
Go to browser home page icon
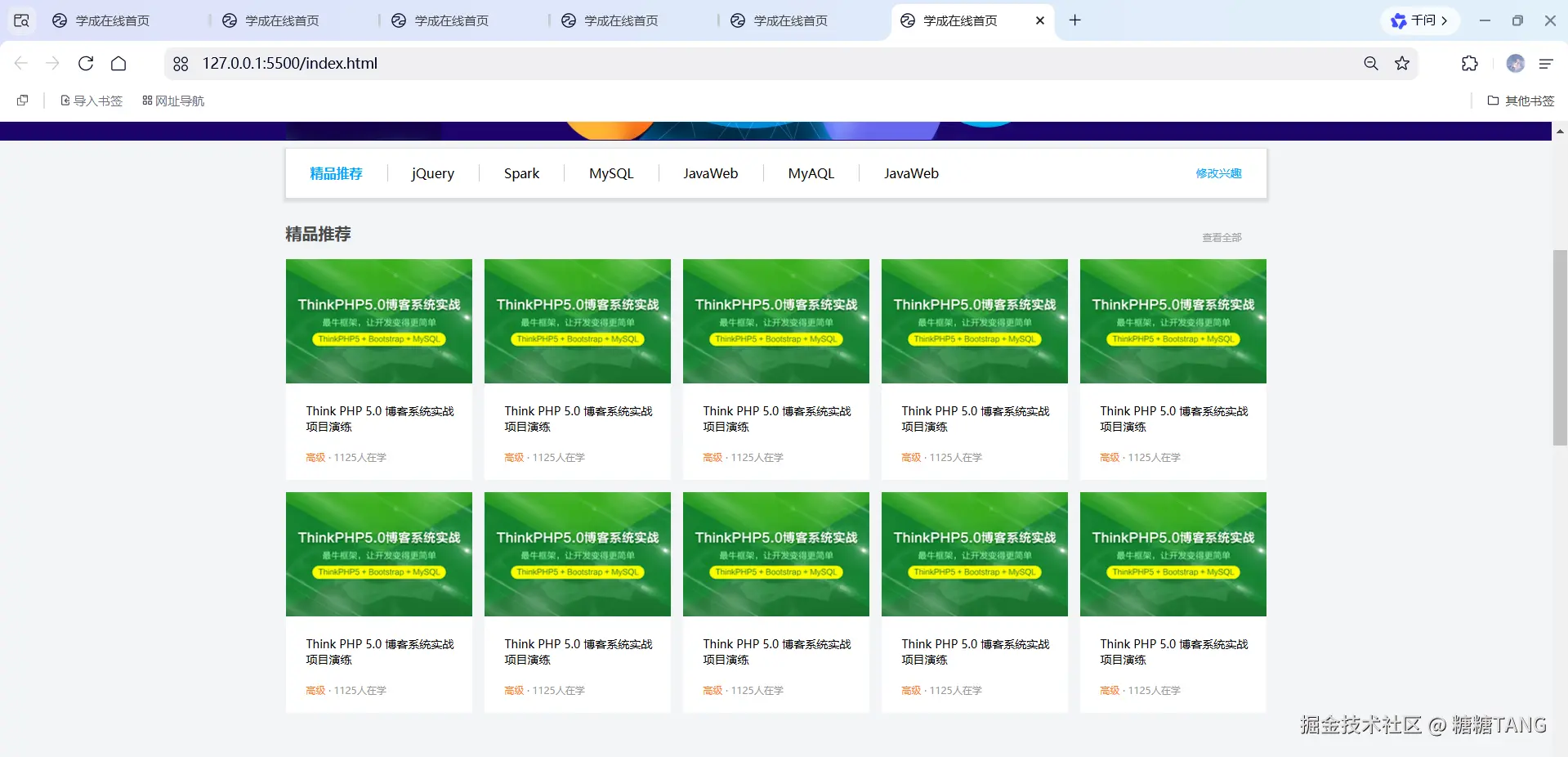pos(118,64)
